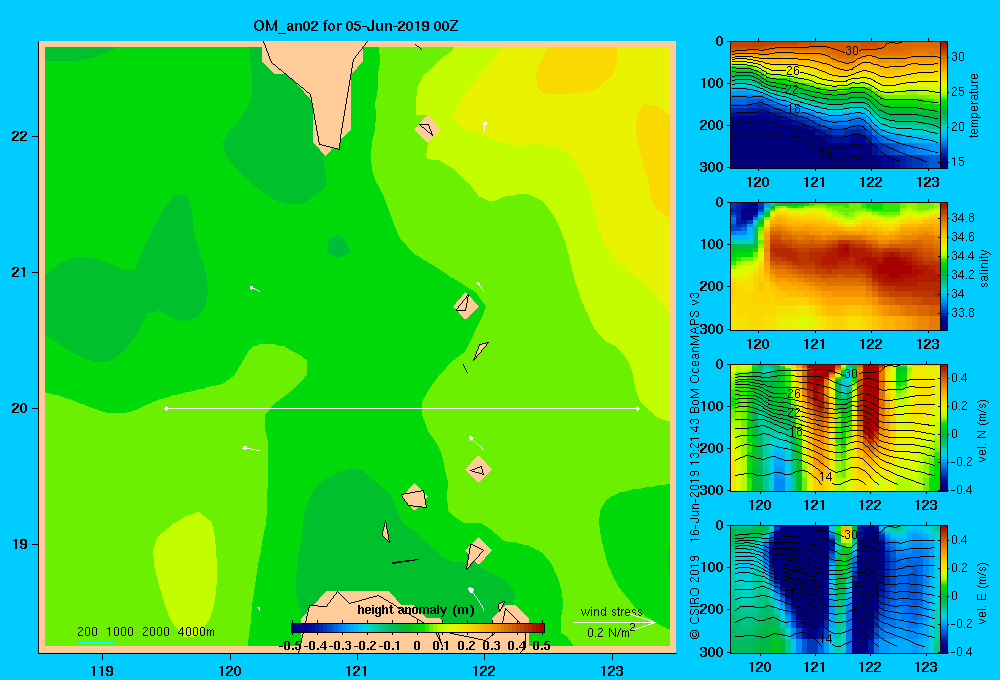The image size is (1000, 680).
Task: Select the vel. E (m/s) colorbar
Action: (x=944, y=589)
